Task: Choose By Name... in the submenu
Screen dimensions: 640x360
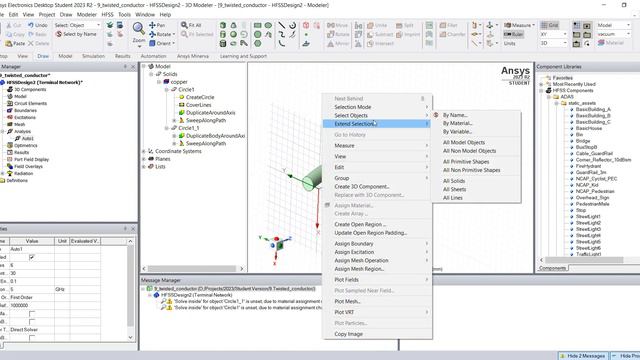Action: pos(455,115)
